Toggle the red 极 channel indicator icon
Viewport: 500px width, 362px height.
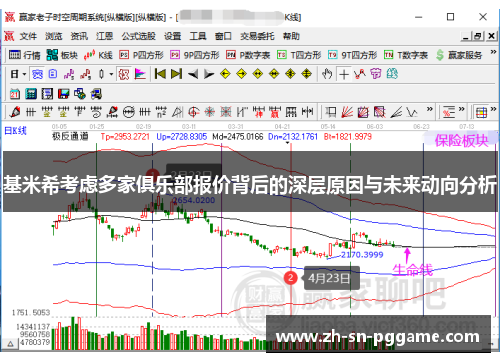coord(124,74)
